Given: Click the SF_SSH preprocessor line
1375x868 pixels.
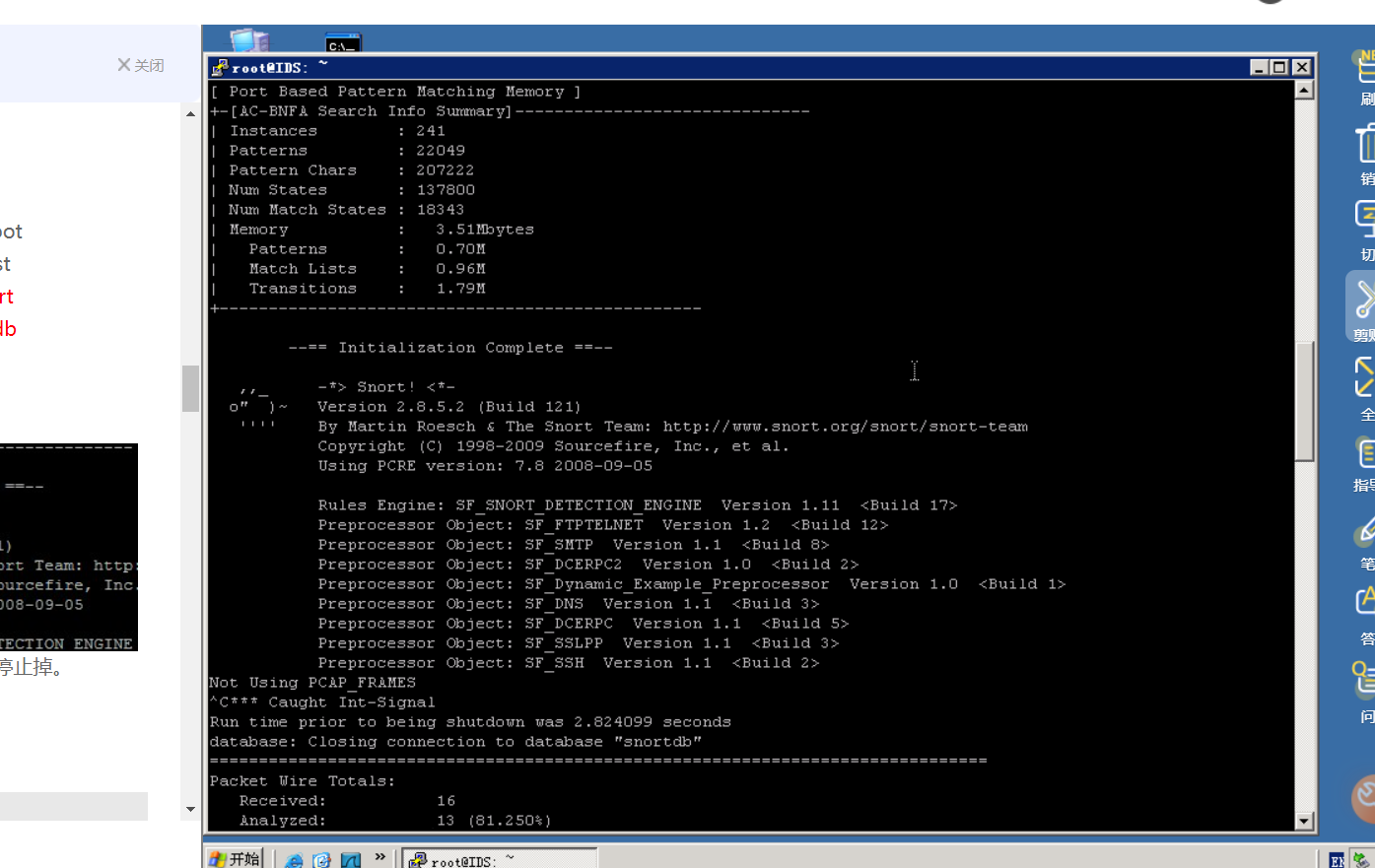Looking at the screenshot, I should tap(569, 663).
